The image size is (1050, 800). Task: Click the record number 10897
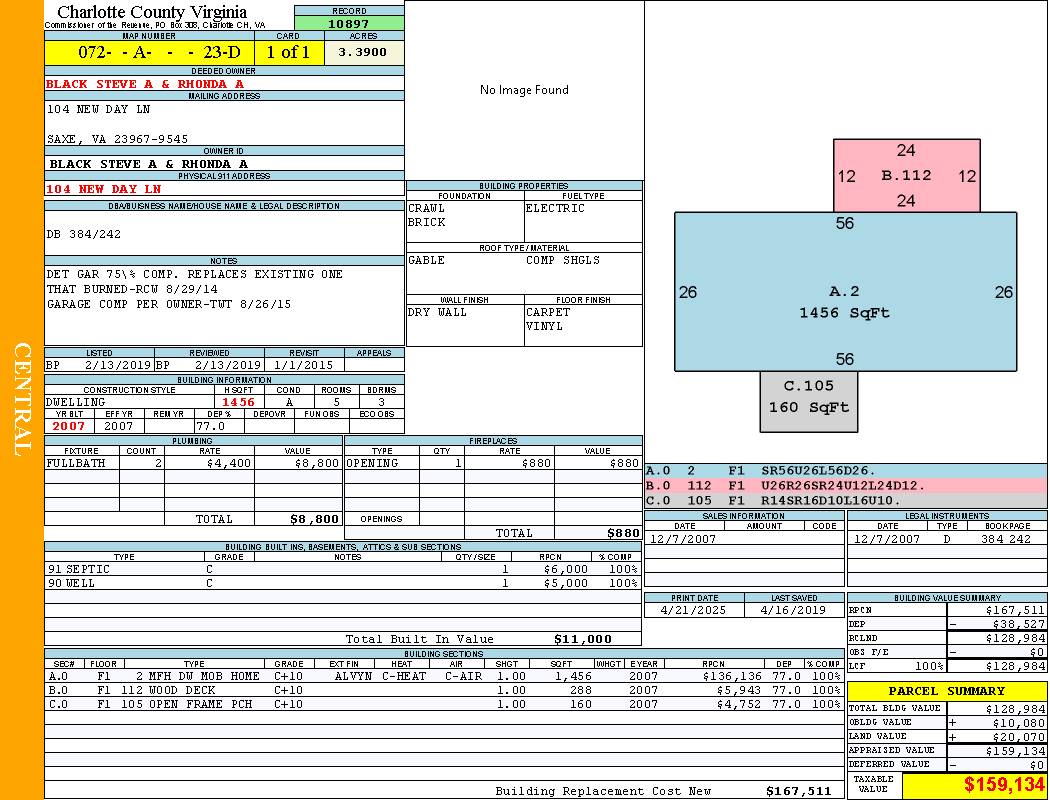pos(348,23)
